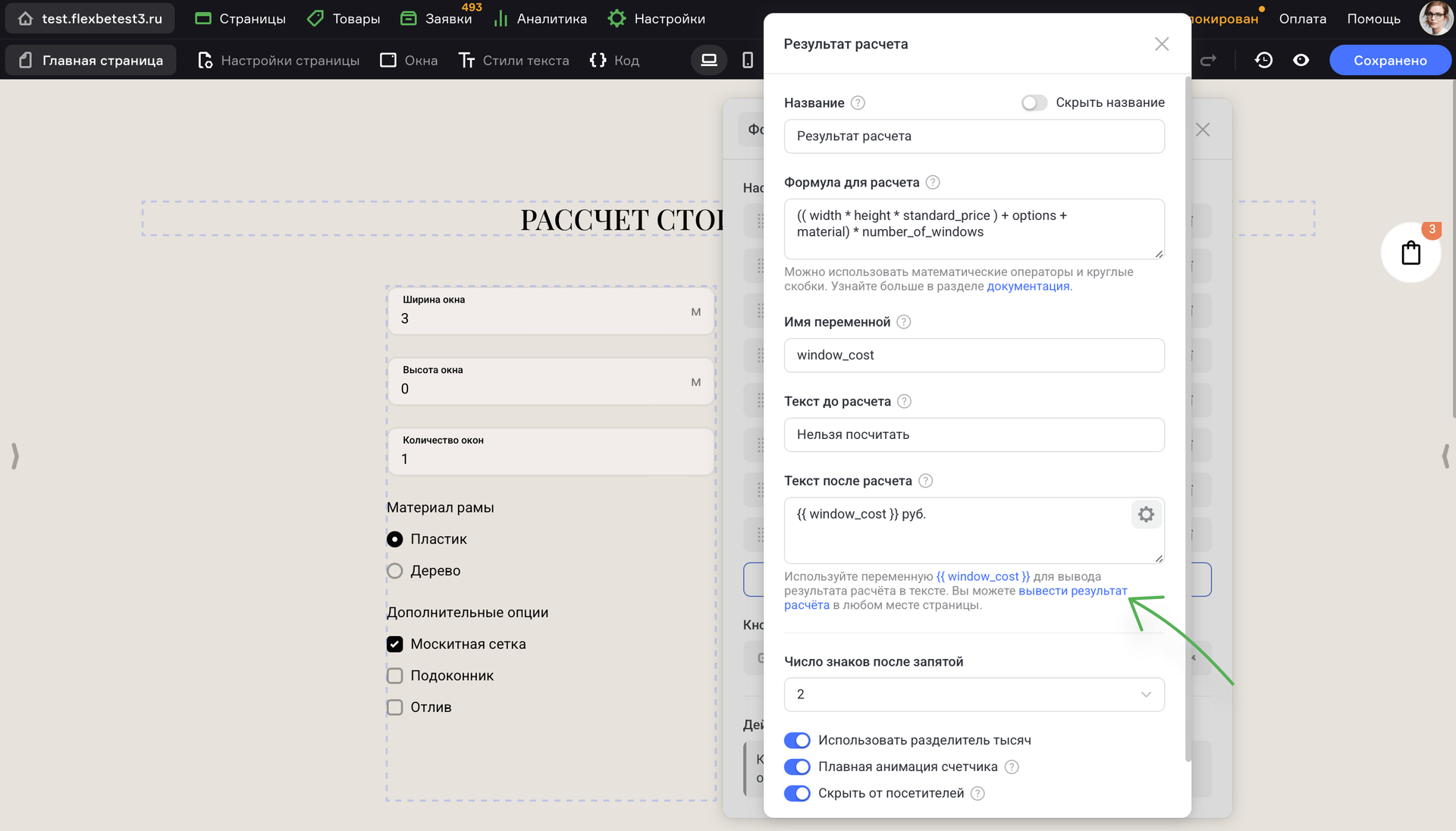Click help icon beside Формула для расчета
Viewport: 1456px width, 831px height.
[x=933, y=183]
